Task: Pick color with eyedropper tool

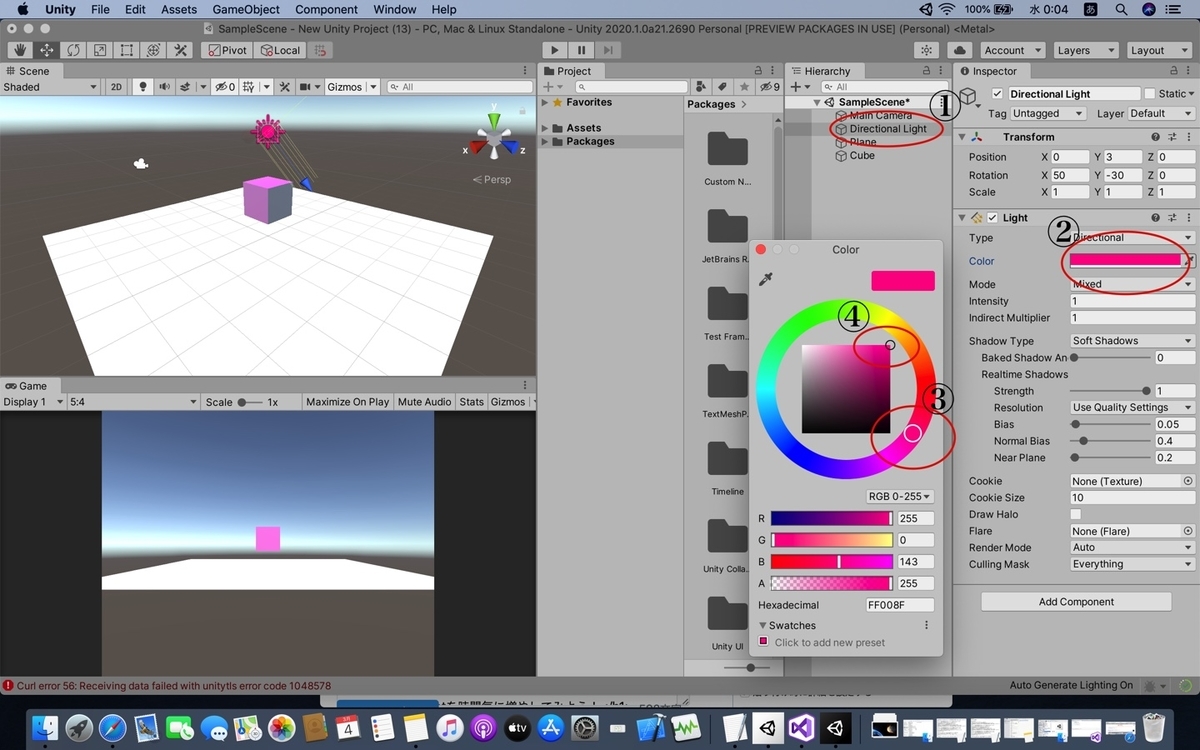Action: point(766,280)
